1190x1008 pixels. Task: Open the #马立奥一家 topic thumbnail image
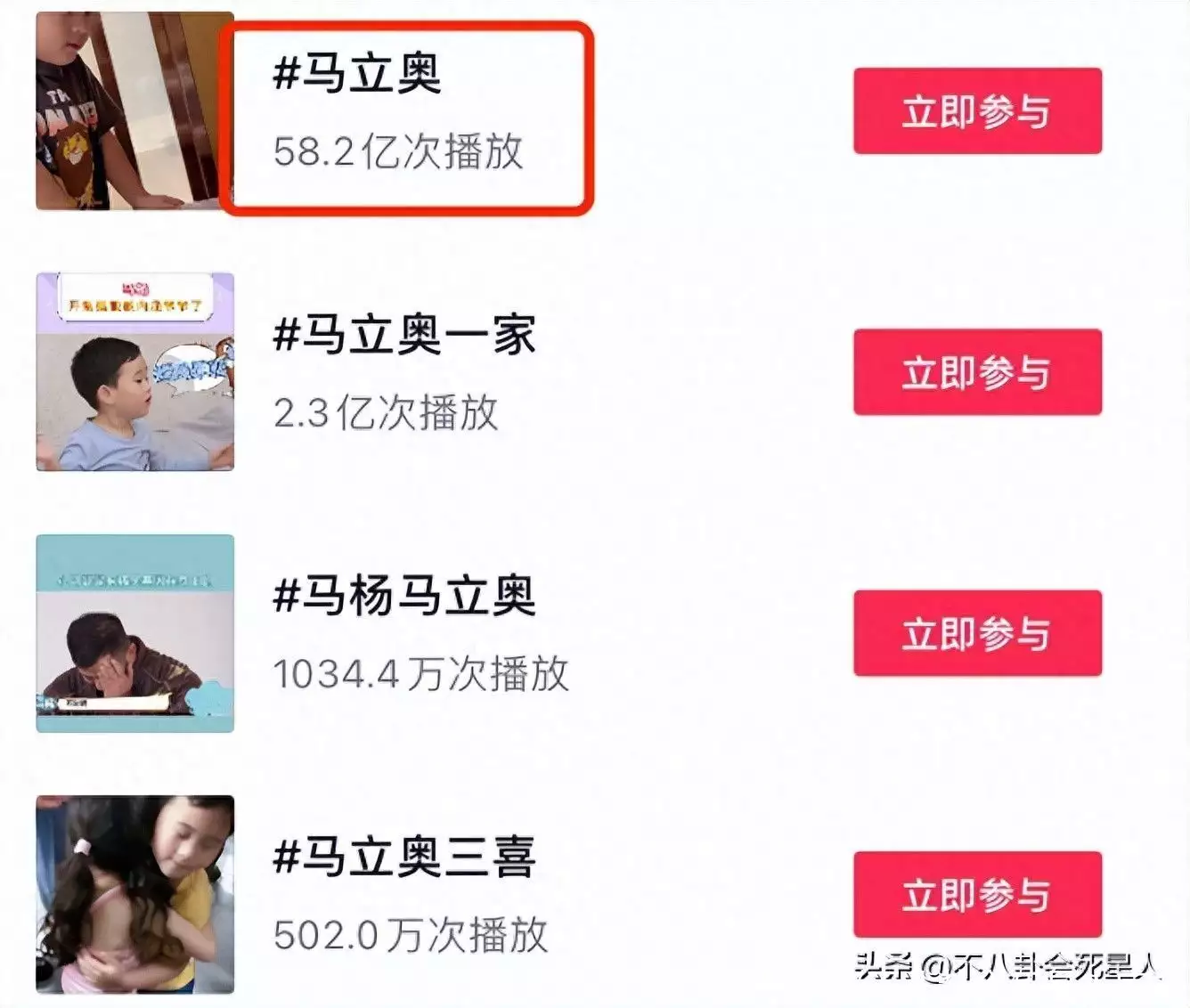[x=134, y=371]
